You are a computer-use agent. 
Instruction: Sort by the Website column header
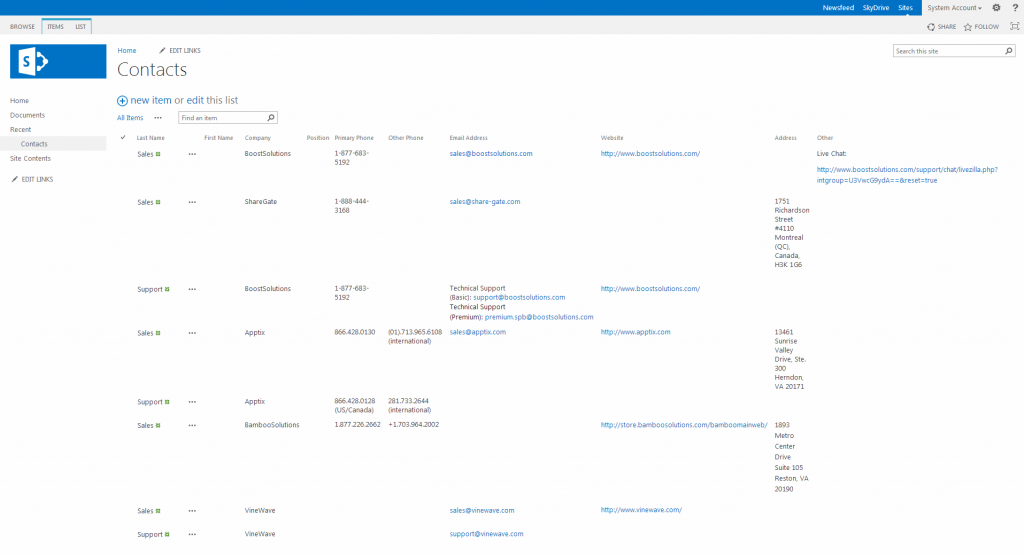[x=612, y=138]
